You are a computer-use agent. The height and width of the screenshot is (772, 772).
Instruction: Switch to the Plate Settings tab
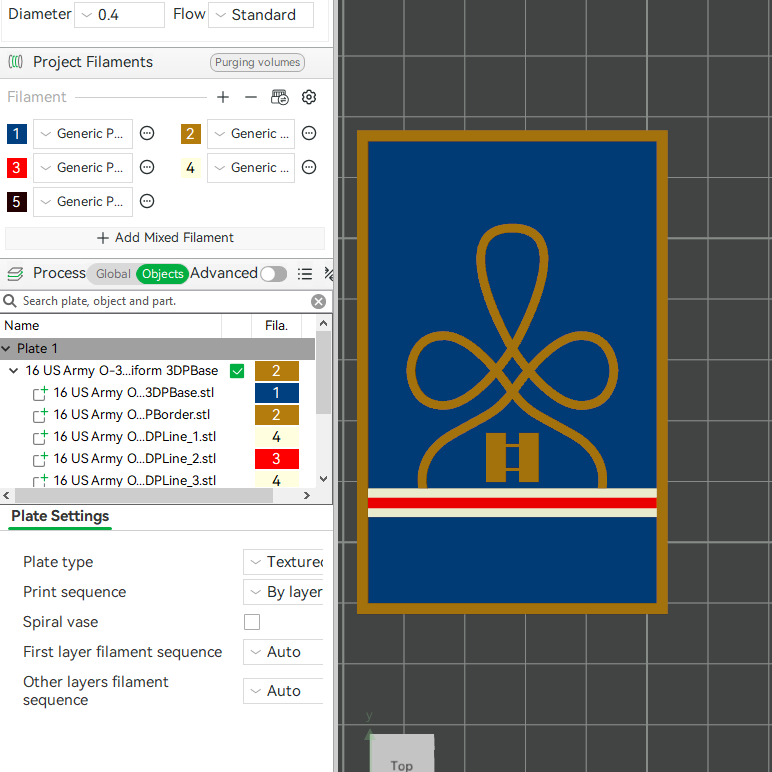(60, 516)
